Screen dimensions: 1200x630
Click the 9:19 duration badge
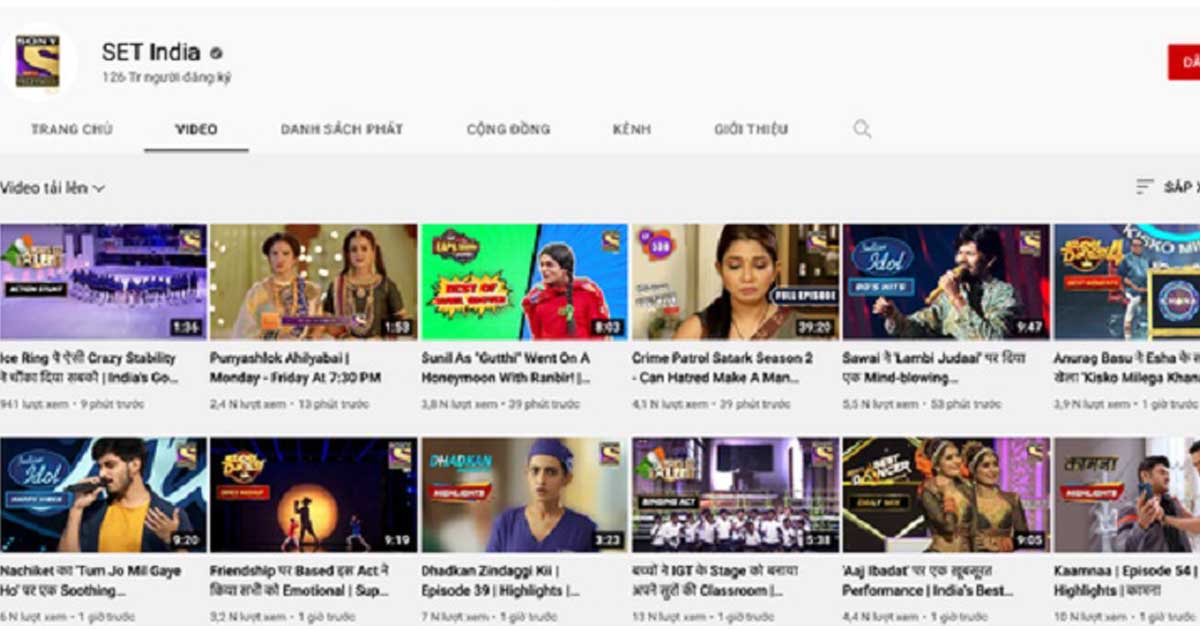[x=396, y=540]
